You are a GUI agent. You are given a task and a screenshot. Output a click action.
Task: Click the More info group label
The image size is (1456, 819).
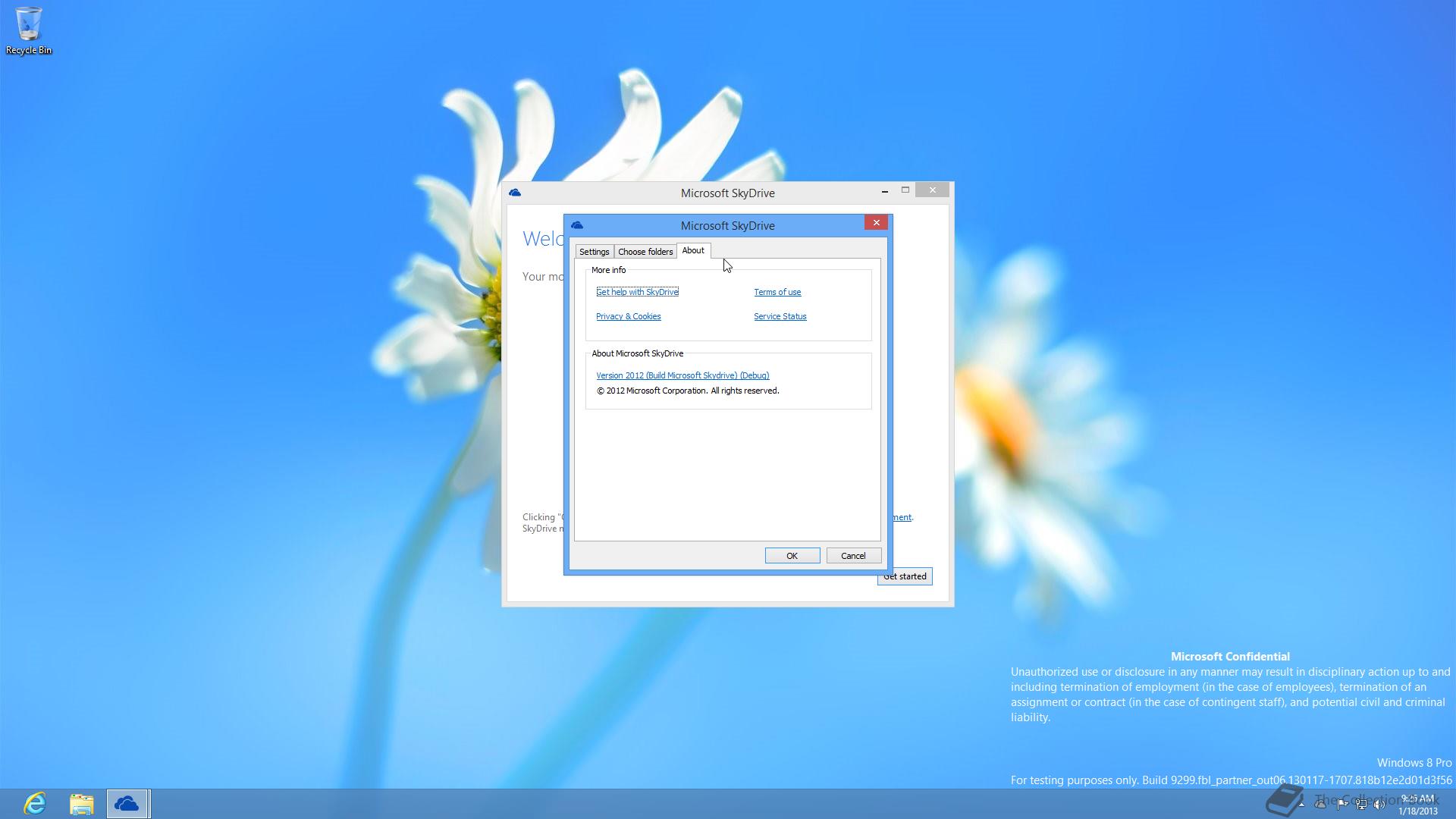click(x=608, y=270)
